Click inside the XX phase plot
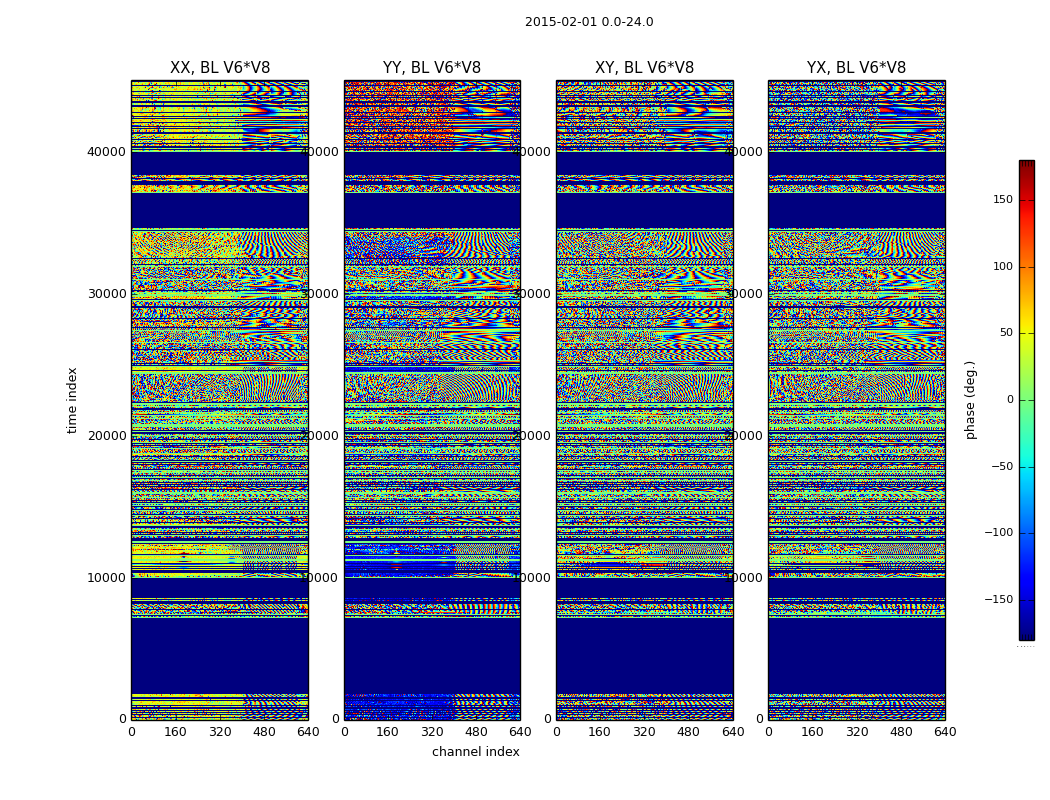This screenshot has width=1050, height=800. point(220,400)
